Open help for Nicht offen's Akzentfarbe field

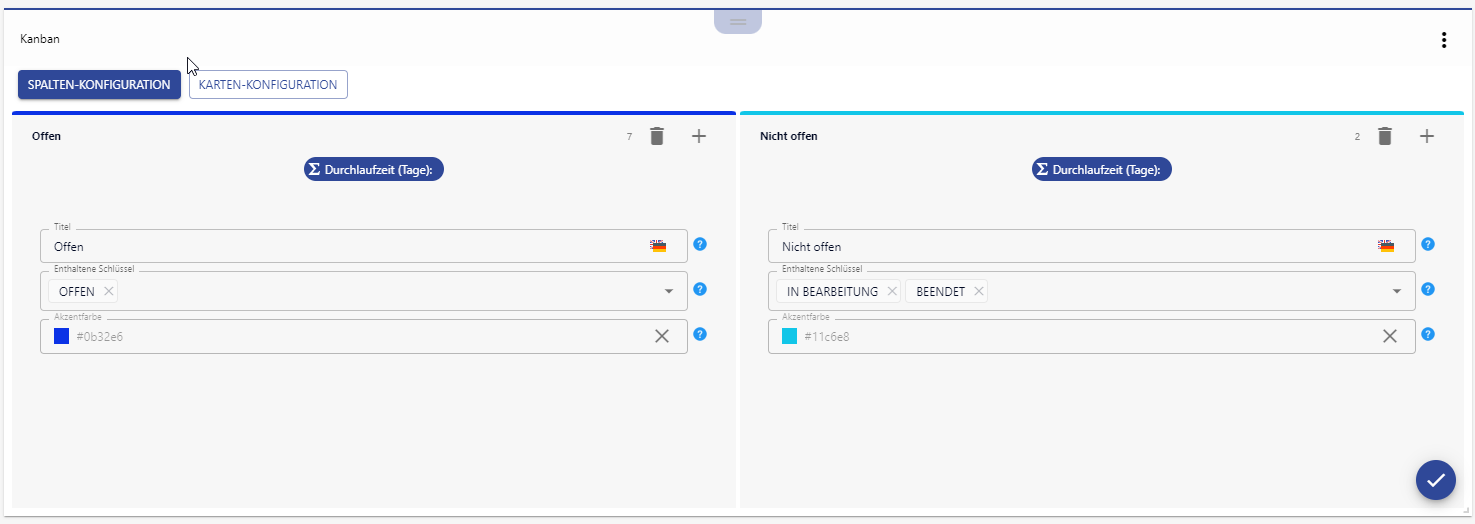pos(1428,334)
